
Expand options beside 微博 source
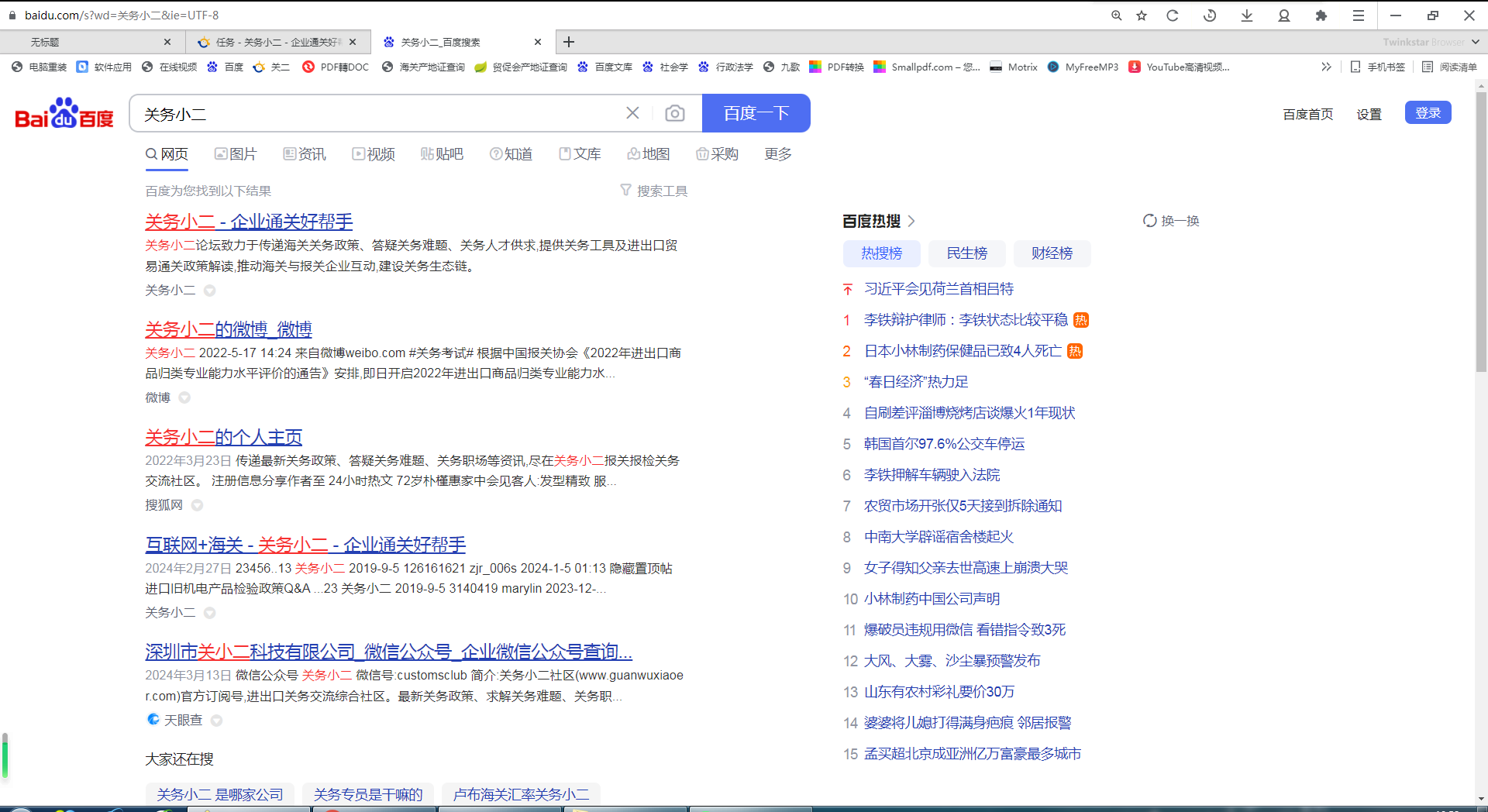click(x=184, y=397)
